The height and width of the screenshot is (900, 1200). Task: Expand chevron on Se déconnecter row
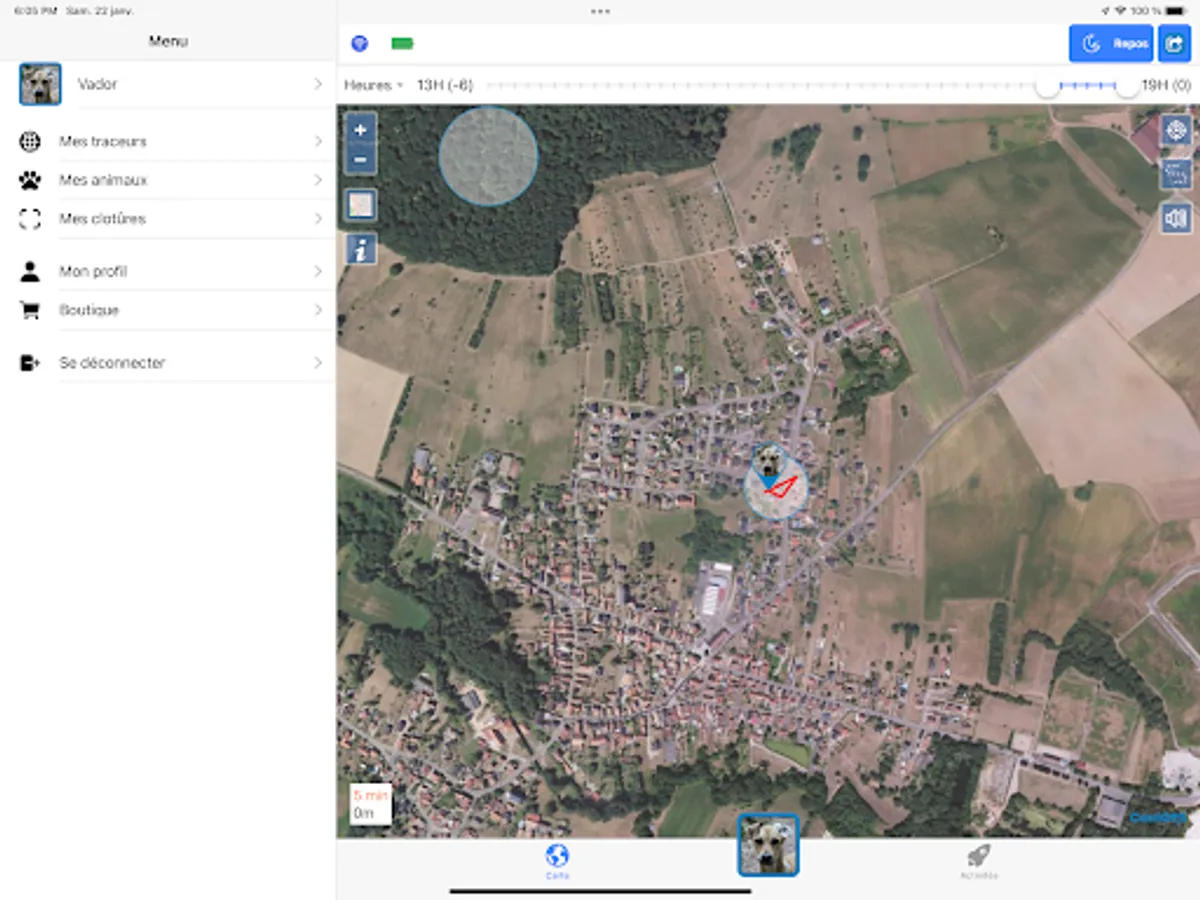click(318, 363)
